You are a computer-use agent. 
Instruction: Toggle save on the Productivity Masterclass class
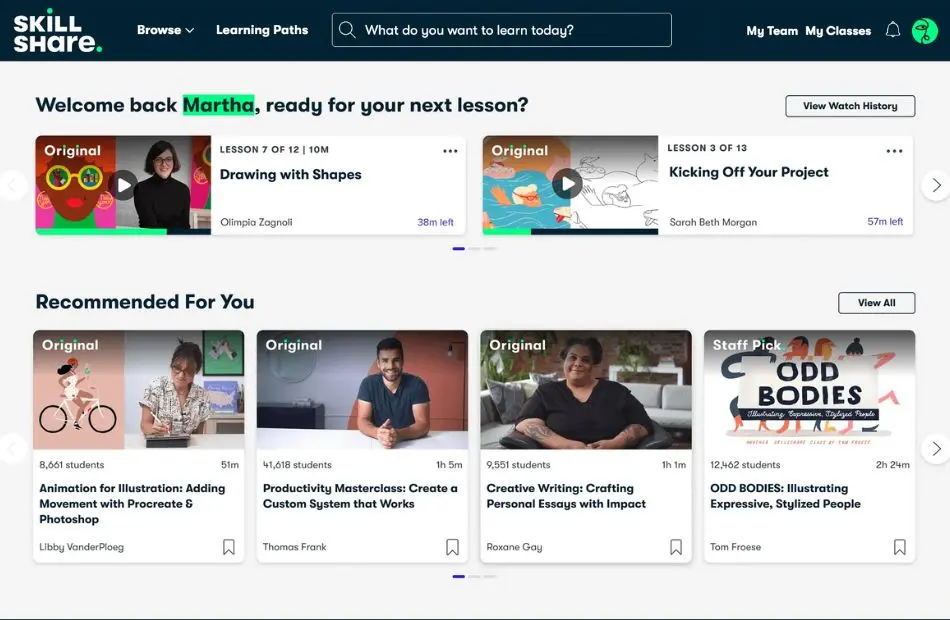point(452,547)
